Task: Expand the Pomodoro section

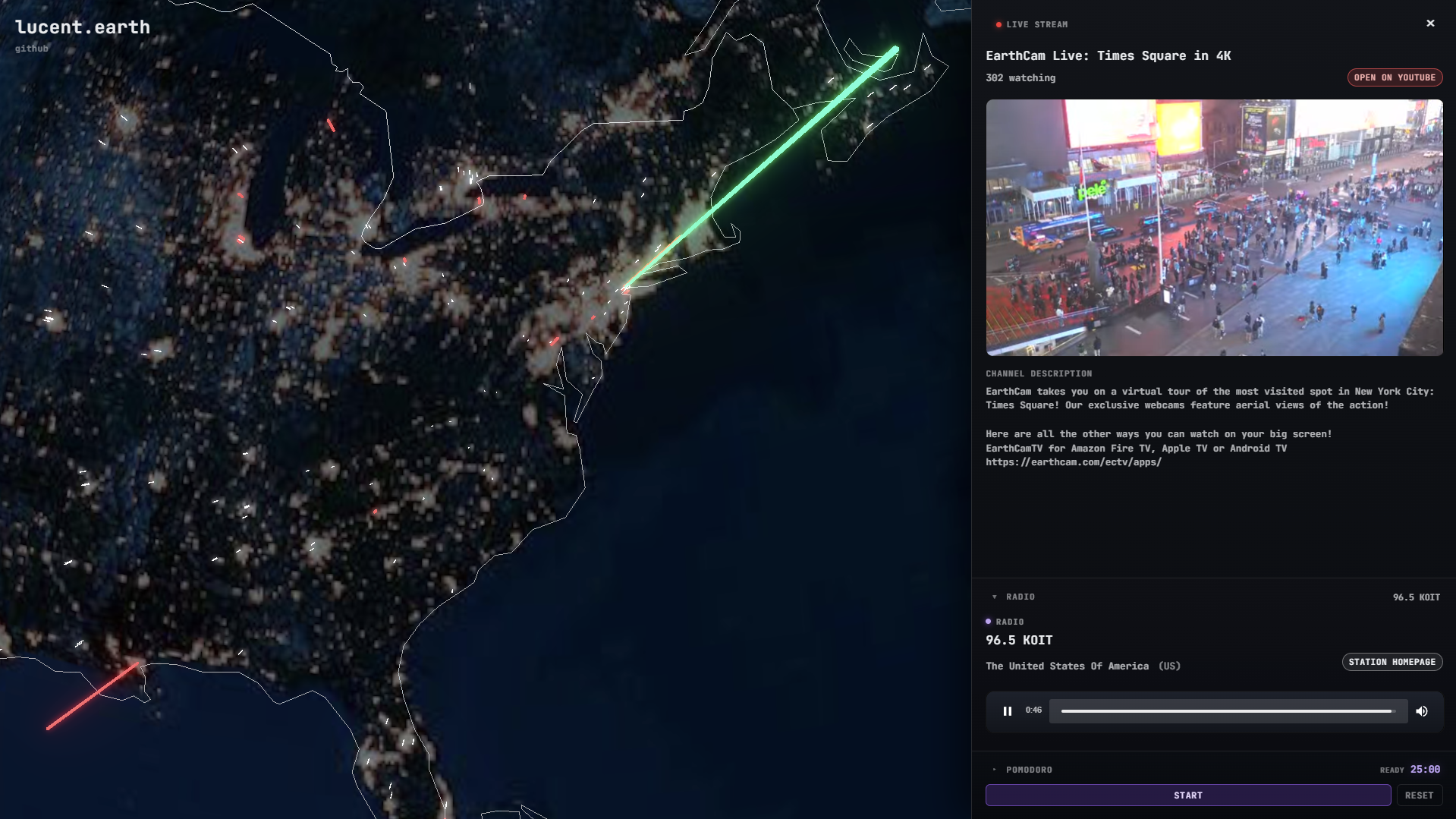Action: [x=995, y=770]
